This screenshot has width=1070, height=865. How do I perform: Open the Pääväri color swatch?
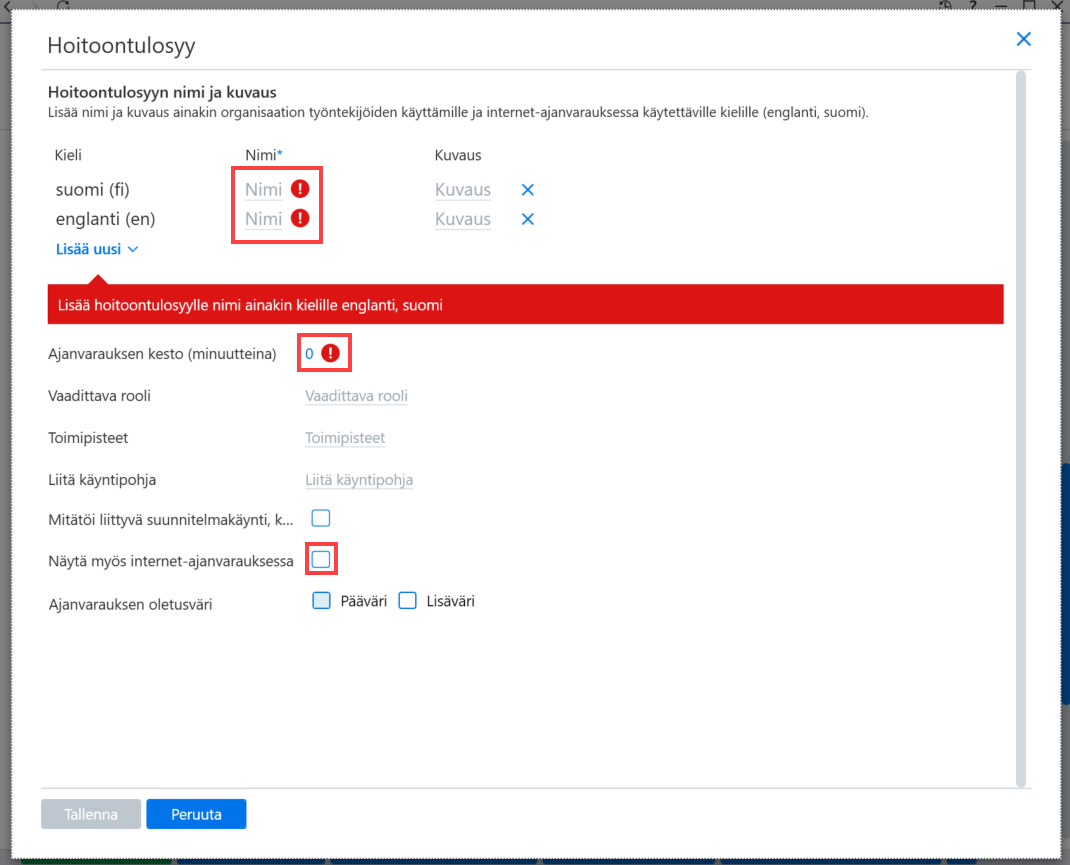(x=321, y=601)
